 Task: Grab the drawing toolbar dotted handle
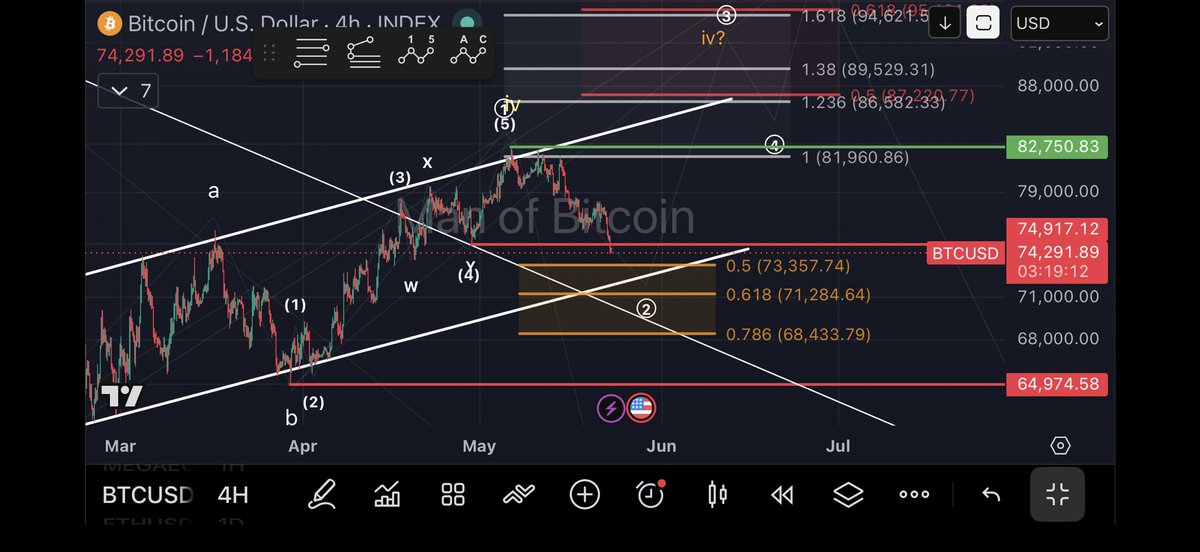pos(268,54)
